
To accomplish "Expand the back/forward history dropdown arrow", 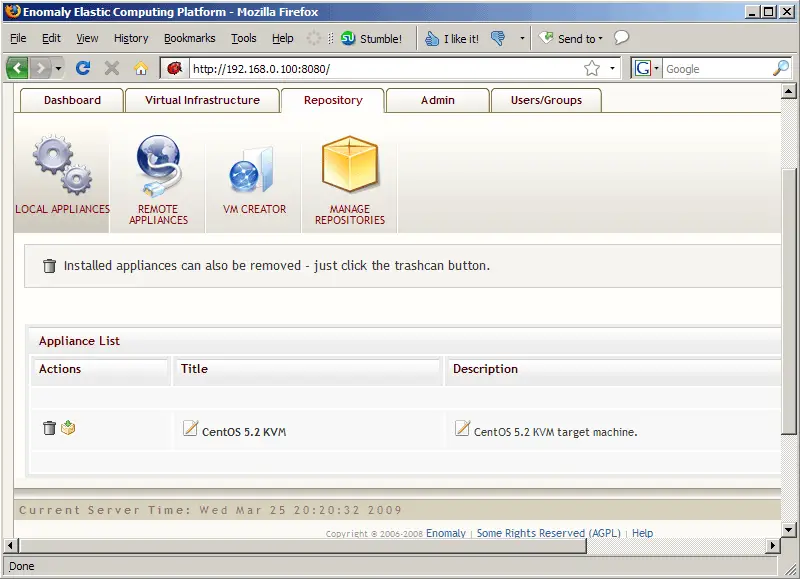I will [59, 69].
